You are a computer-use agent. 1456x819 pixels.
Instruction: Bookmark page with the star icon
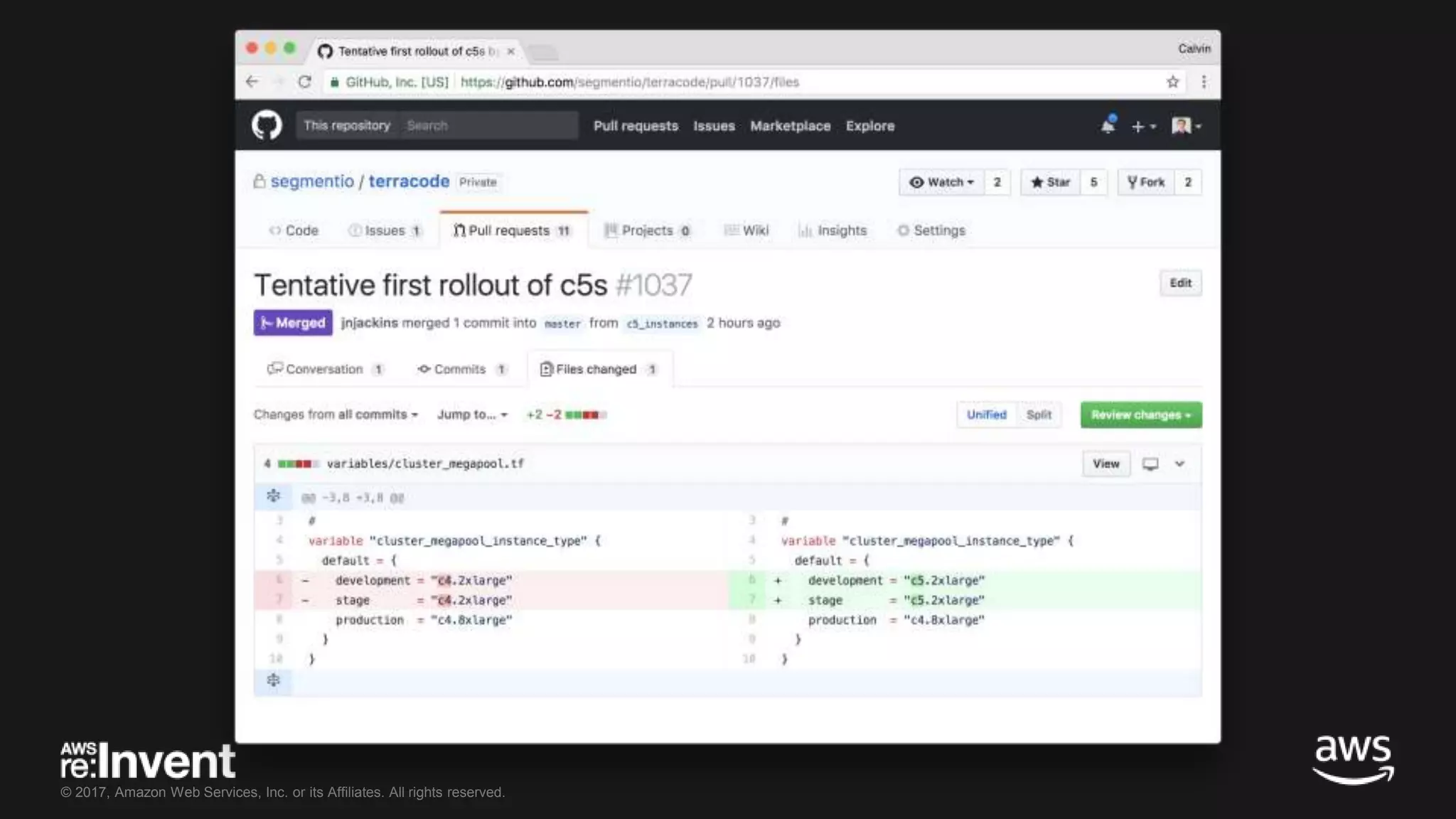click(1172, 82)
